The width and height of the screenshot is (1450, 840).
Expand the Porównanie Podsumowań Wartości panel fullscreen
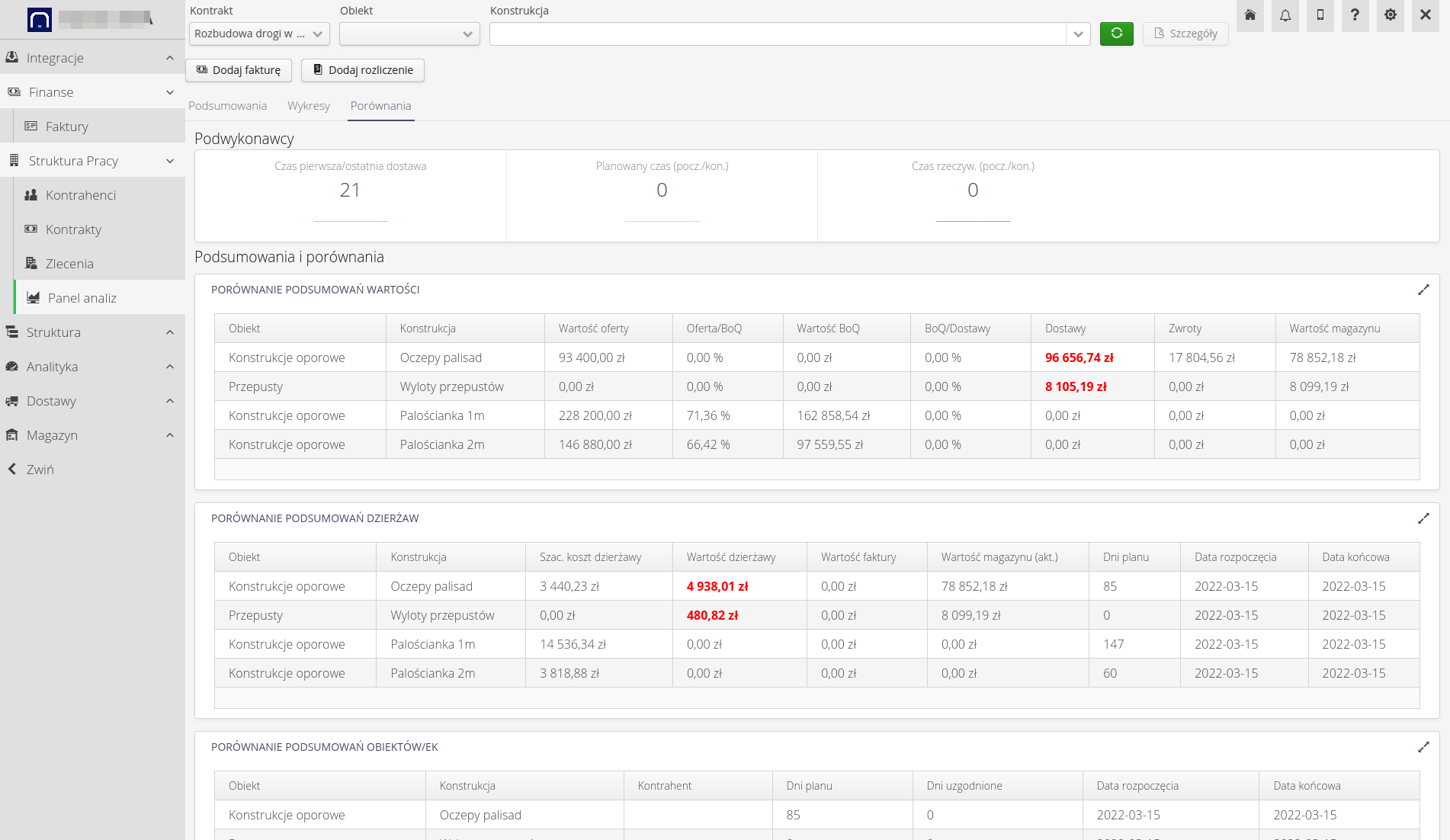1423,290
